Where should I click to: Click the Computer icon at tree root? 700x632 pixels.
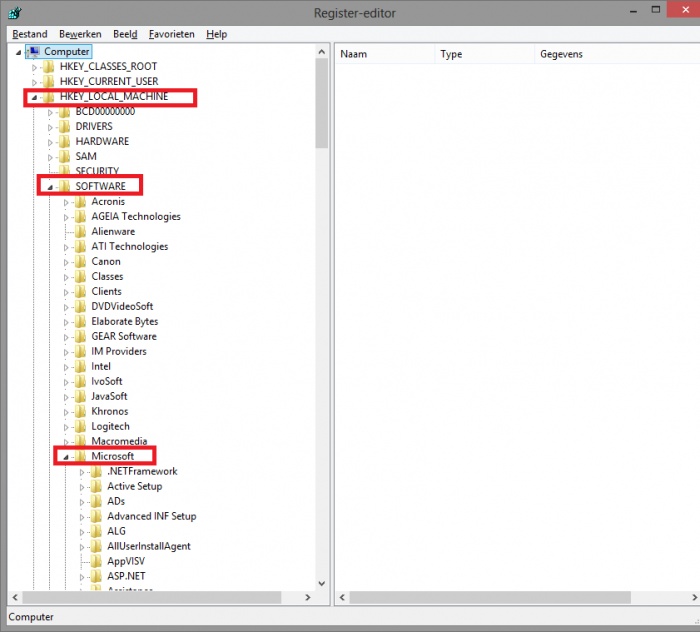pos(34,52)
